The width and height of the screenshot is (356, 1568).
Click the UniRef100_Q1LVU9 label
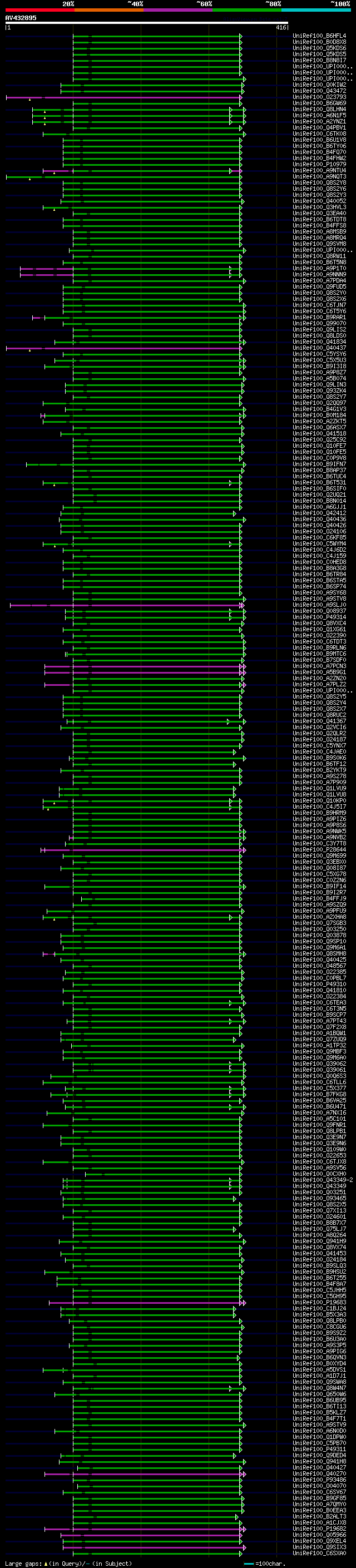[x=319, y=788]
